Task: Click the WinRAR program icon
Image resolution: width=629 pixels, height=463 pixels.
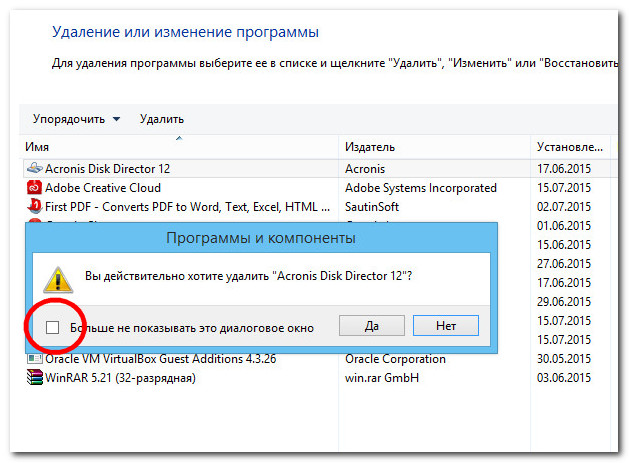Action: (34, 378)
